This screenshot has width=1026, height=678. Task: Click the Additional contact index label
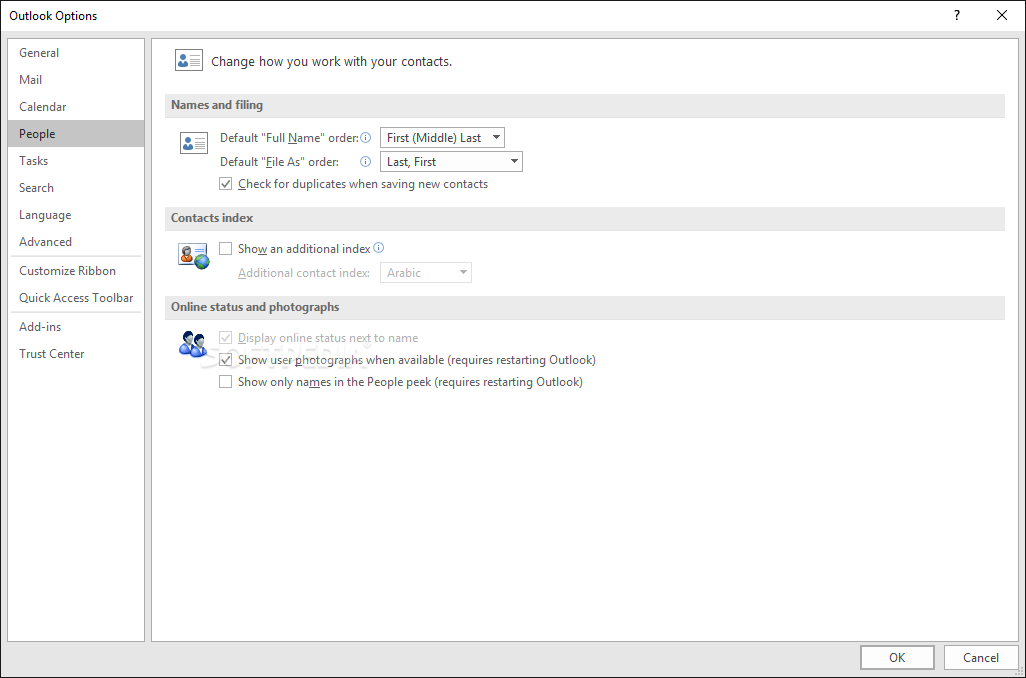pyautogui.click(x=304, y=273)
